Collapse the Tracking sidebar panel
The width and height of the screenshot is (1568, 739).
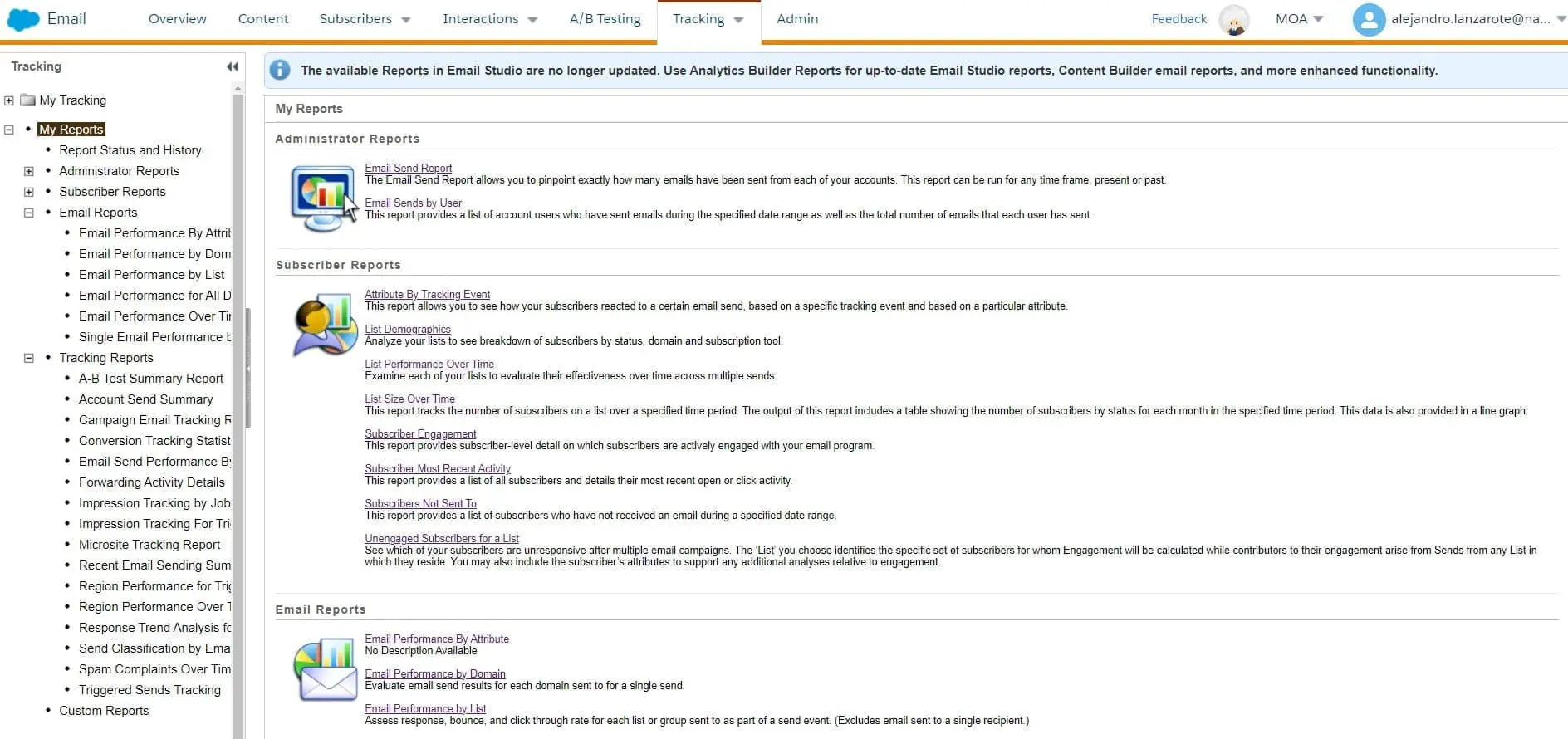(x=233, y=66)
